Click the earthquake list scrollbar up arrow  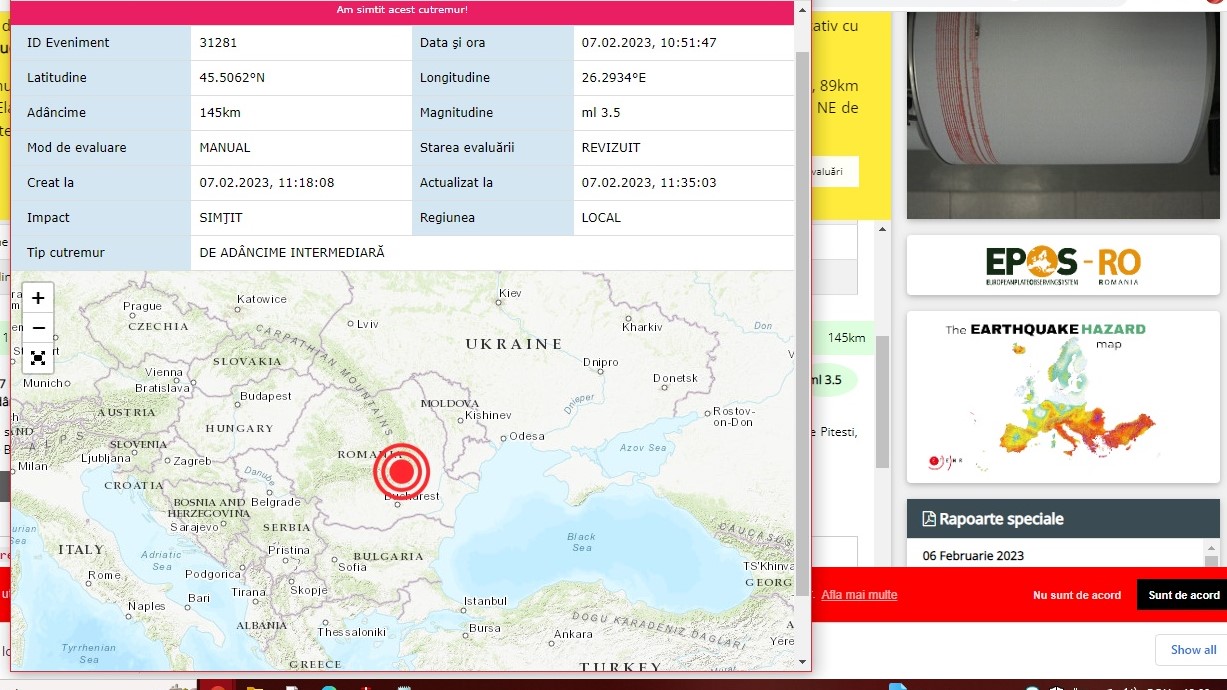(882, 230)
